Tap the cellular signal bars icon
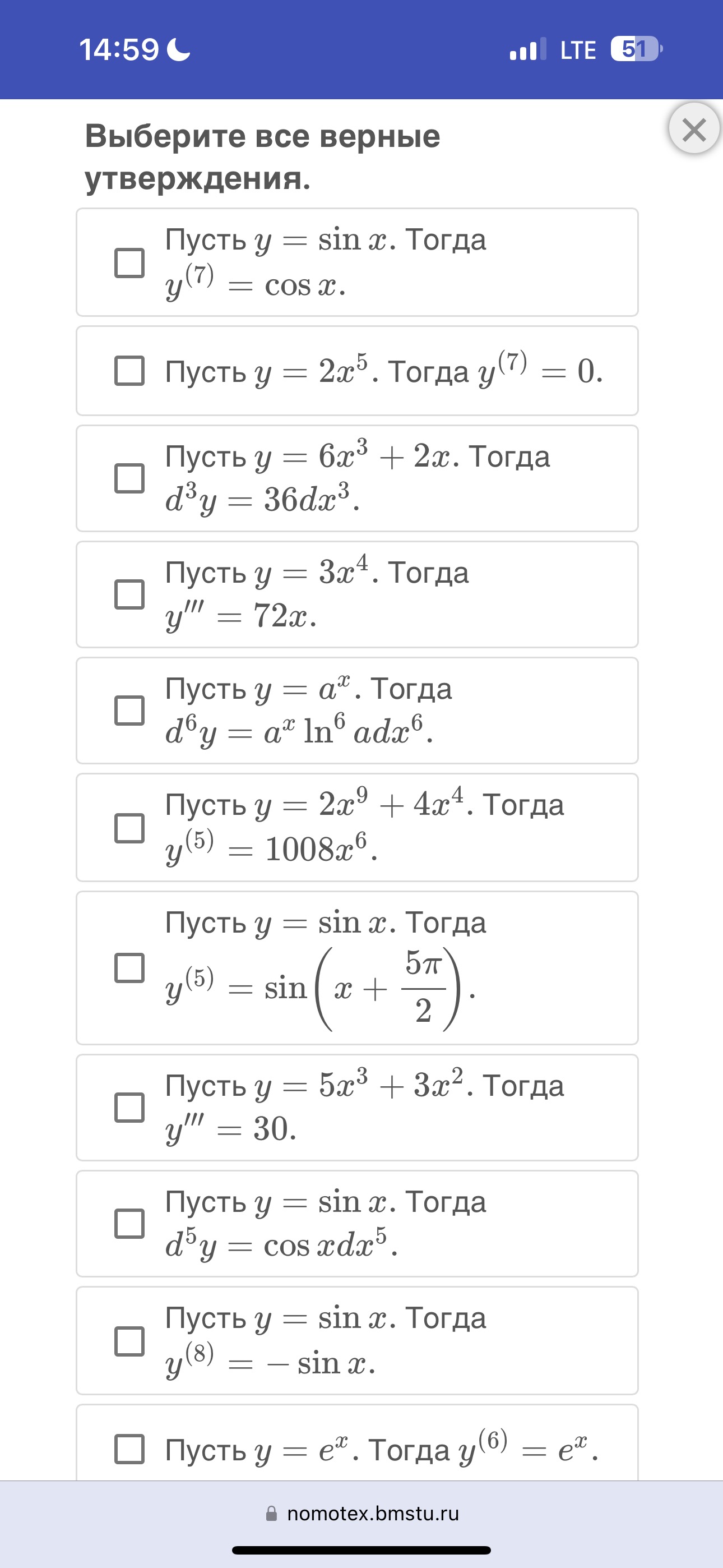The width and height of the screenshot is (723, 1568). [527, 49]
